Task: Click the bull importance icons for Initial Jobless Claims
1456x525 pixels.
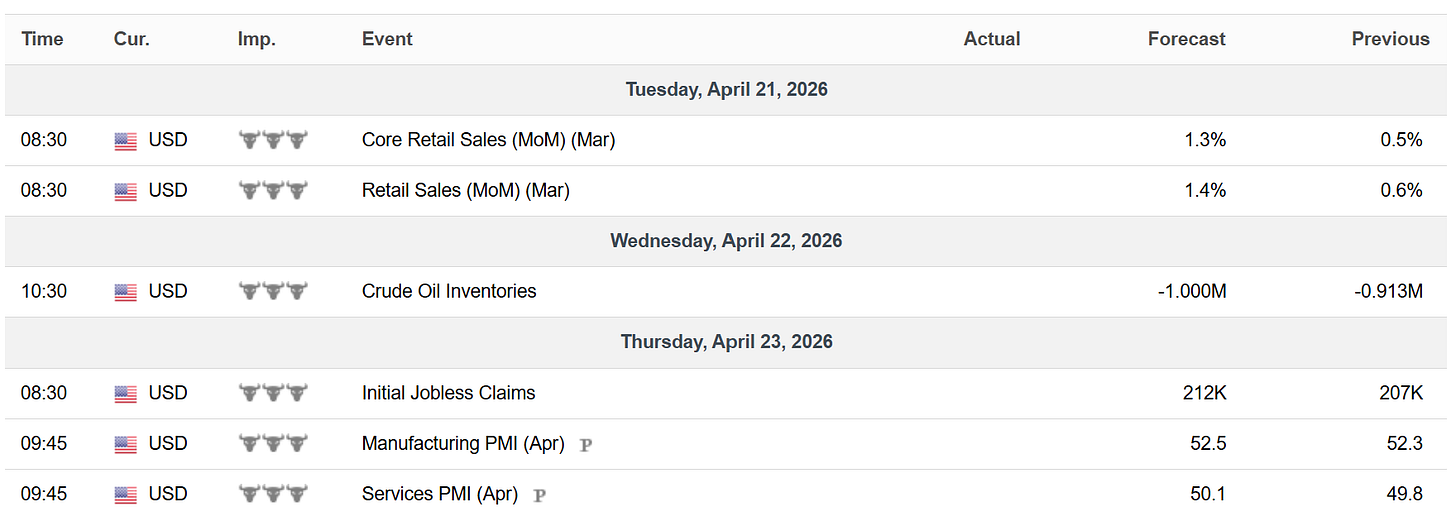Action: (x=273, y=394)
